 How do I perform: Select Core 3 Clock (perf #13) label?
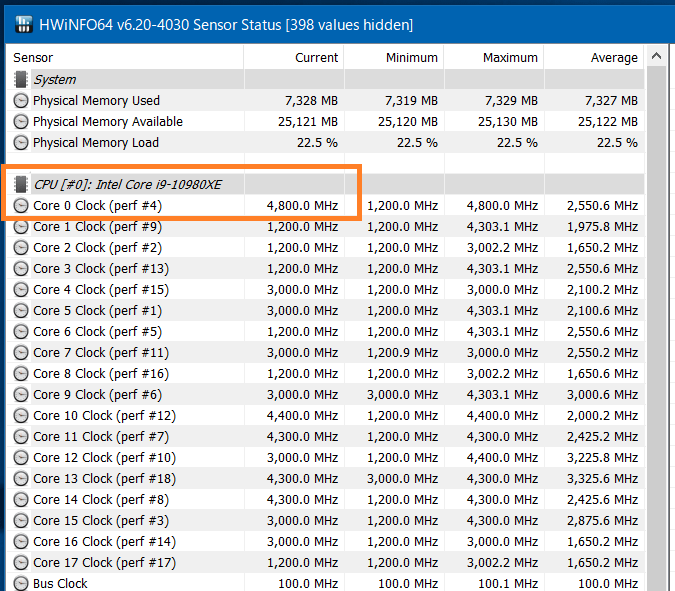point(101,269)
